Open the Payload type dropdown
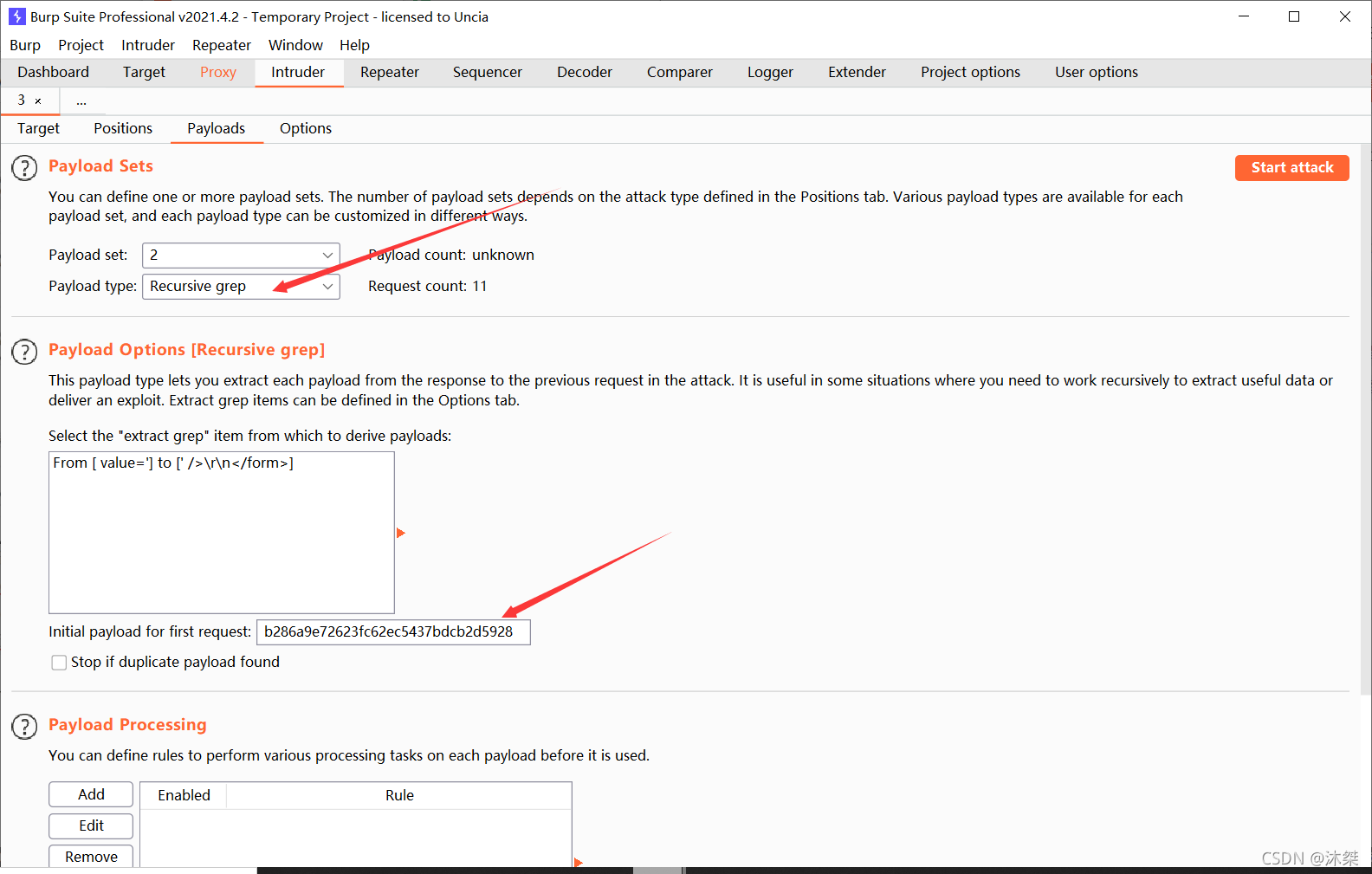Screen dimensions: 1372x874 241,287
